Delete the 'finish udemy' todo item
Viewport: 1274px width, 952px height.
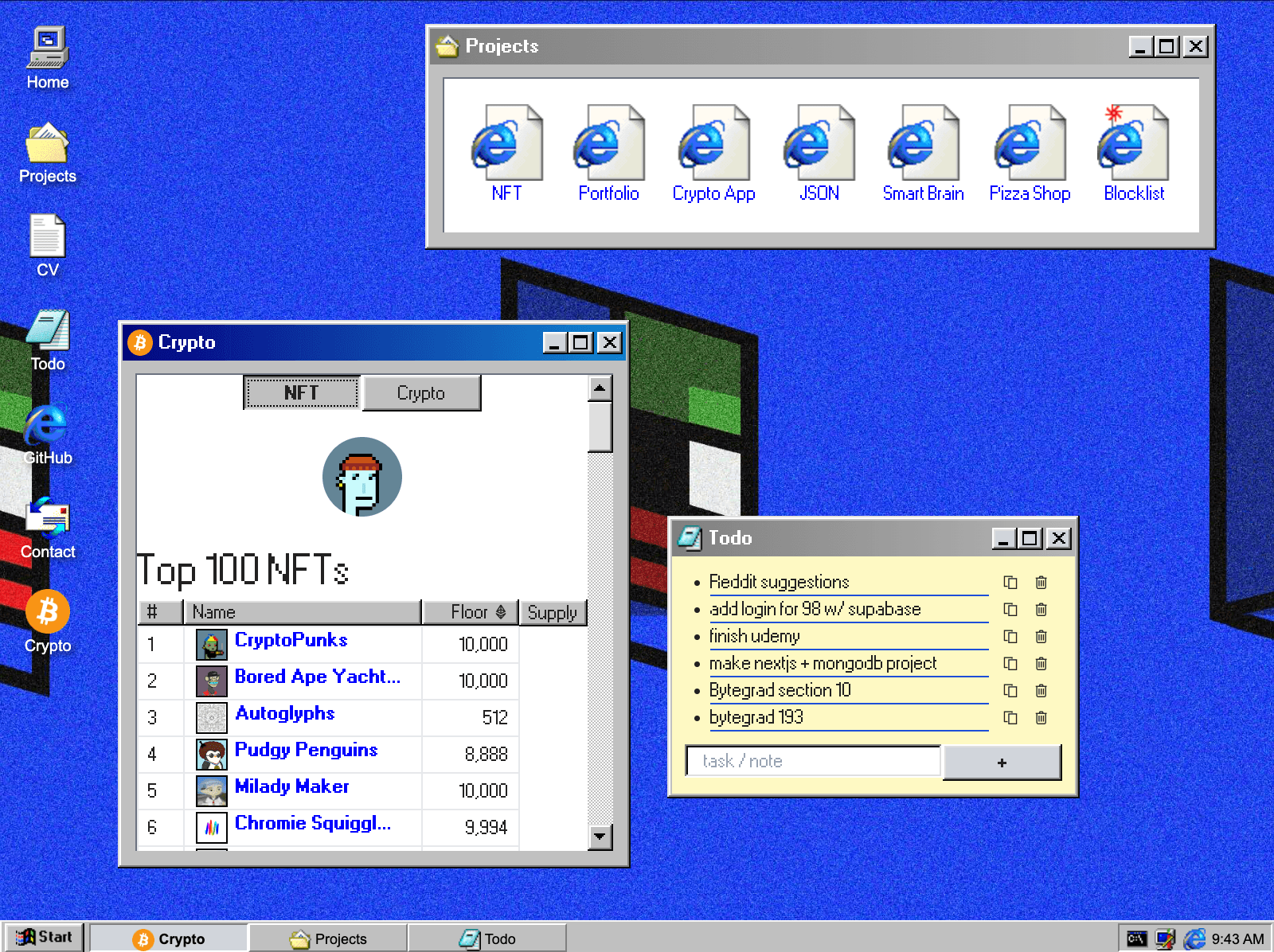[x=1041, y=637]
